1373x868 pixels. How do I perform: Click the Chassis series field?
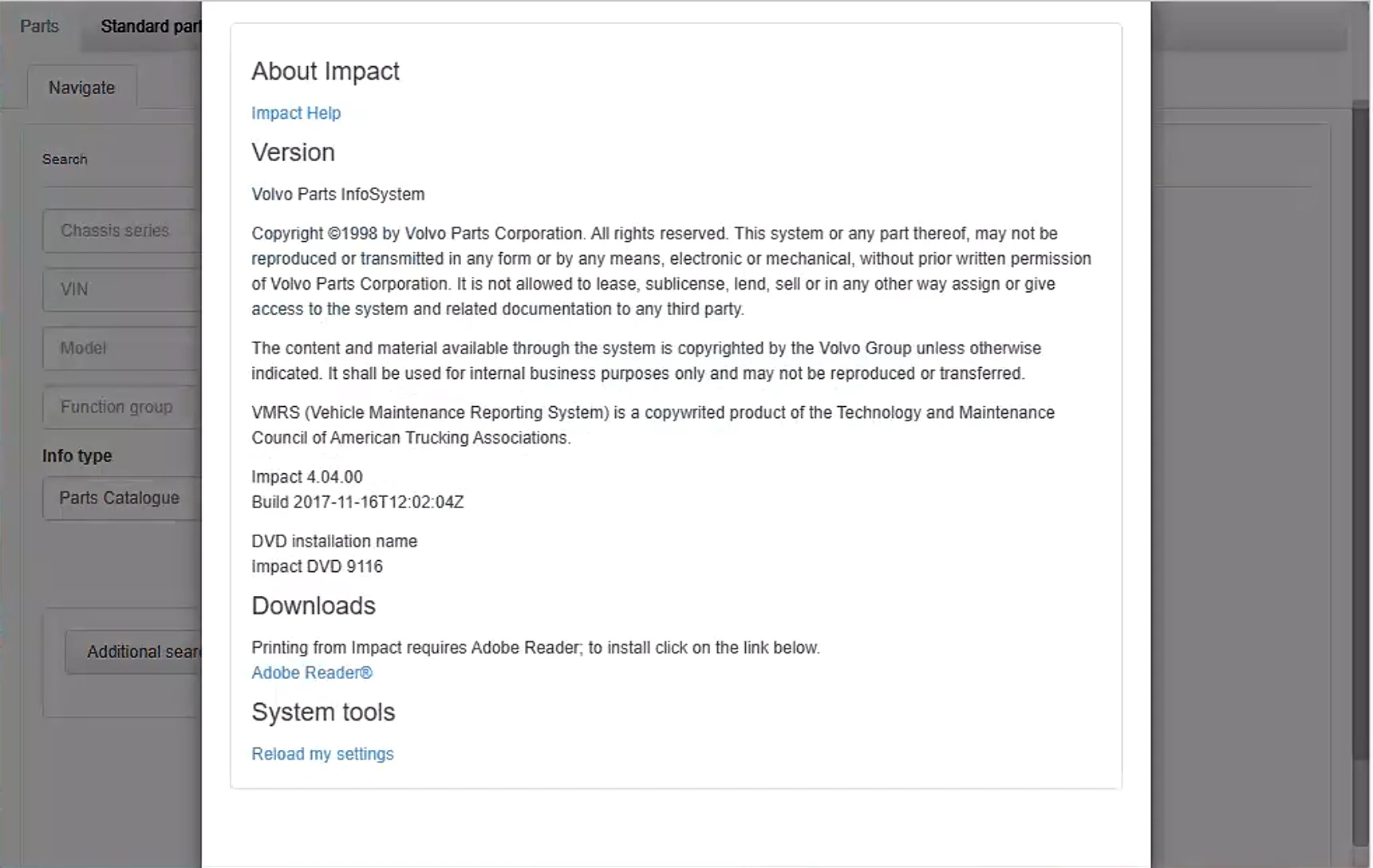(120, 231)
